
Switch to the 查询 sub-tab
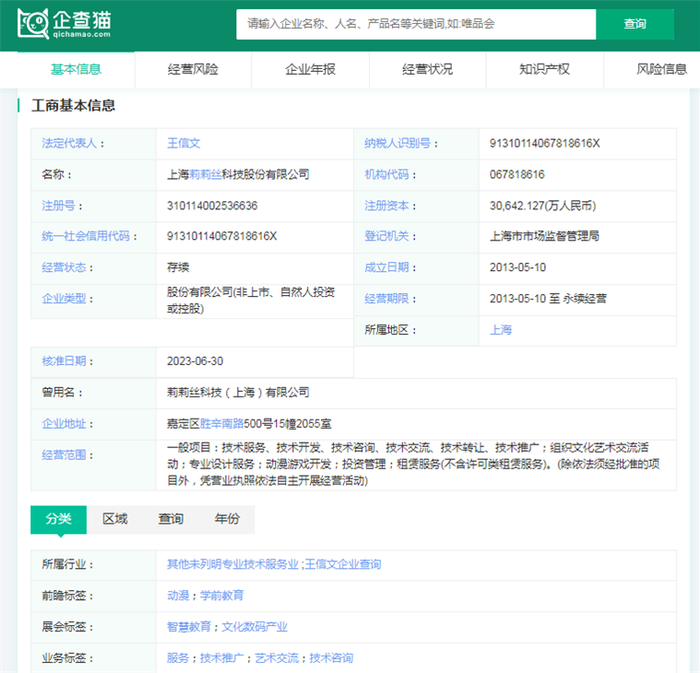171,519
